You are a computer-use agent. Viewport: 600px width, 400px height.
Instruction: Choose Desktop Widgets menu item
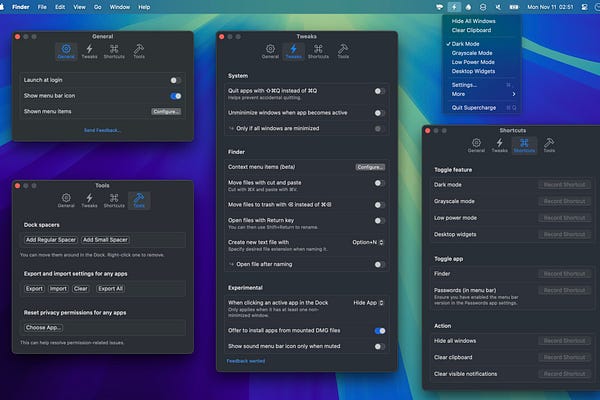tap(483, 71)
